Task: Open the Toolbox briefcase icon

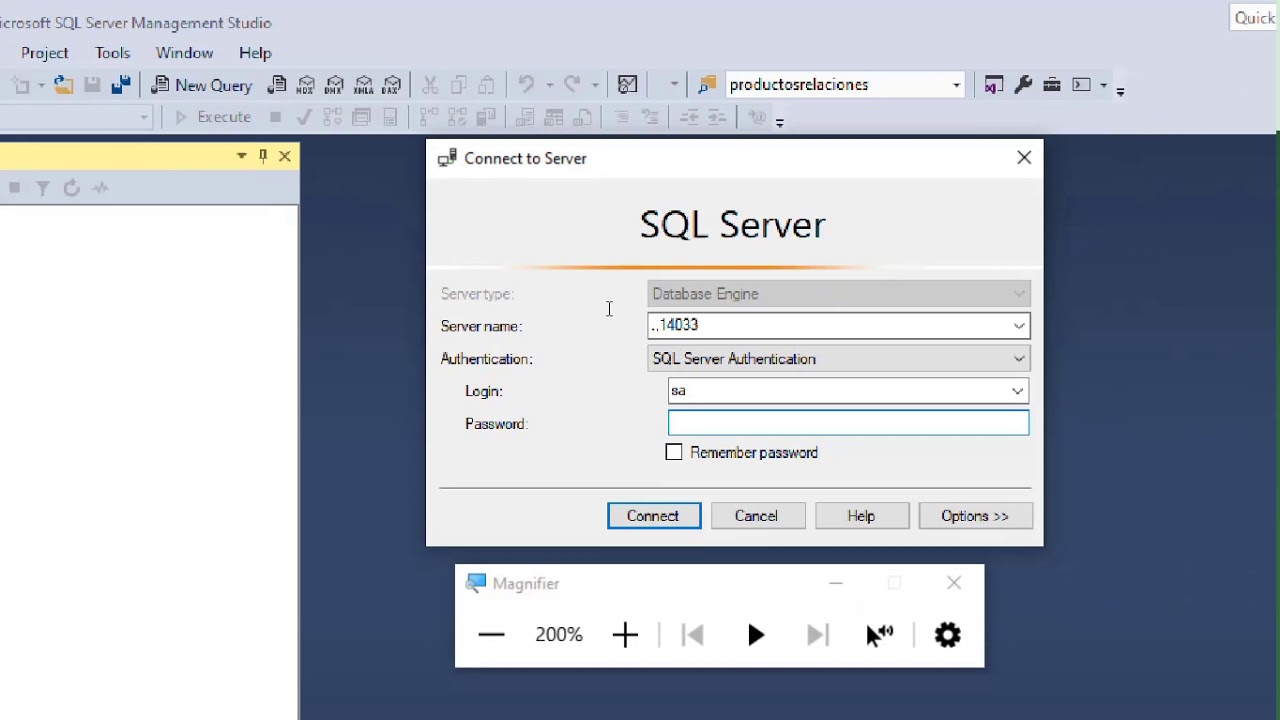Action: [1051, 85]
